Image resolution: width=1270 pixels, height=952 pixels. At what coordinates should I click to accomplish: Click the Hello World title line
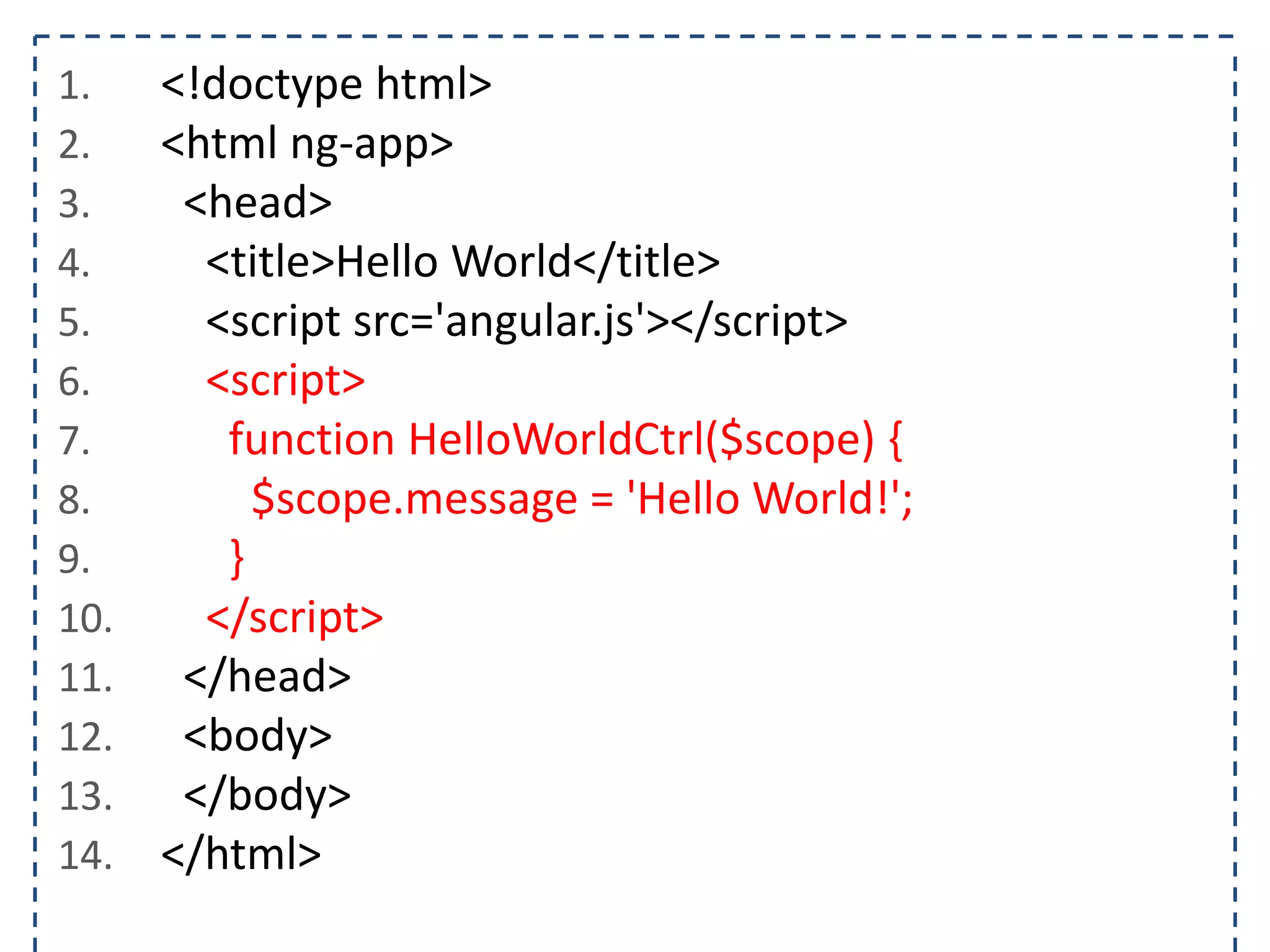(463, 262)
